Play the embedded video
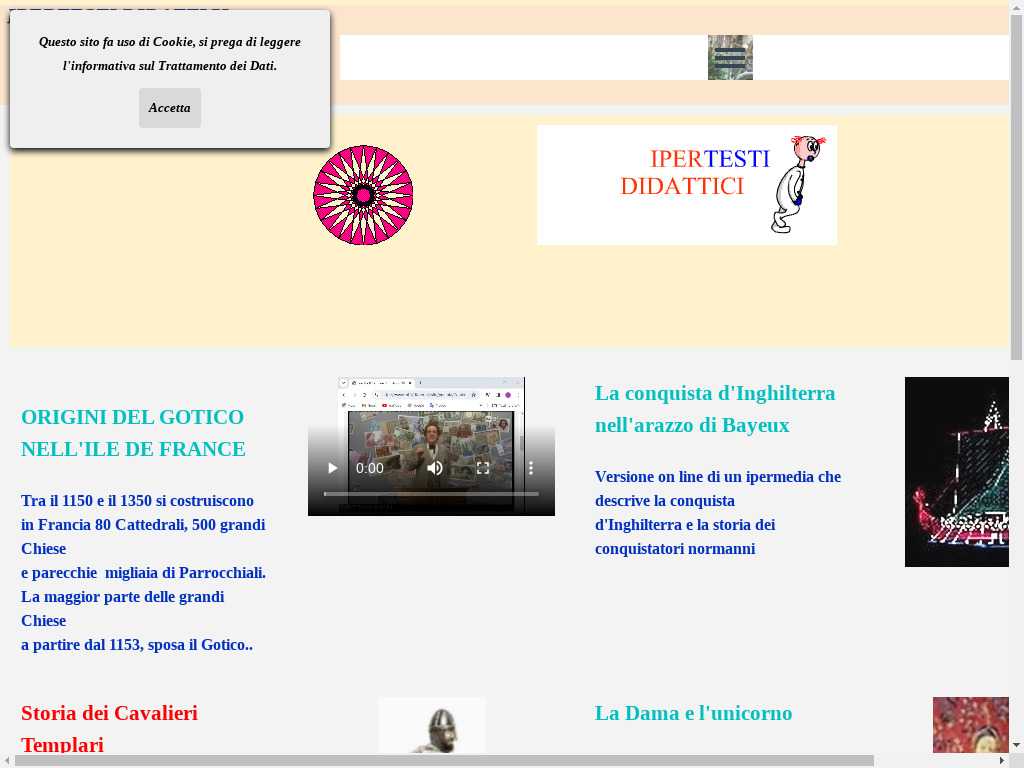This screenshot has width=1024, height=768. (333, 468)
